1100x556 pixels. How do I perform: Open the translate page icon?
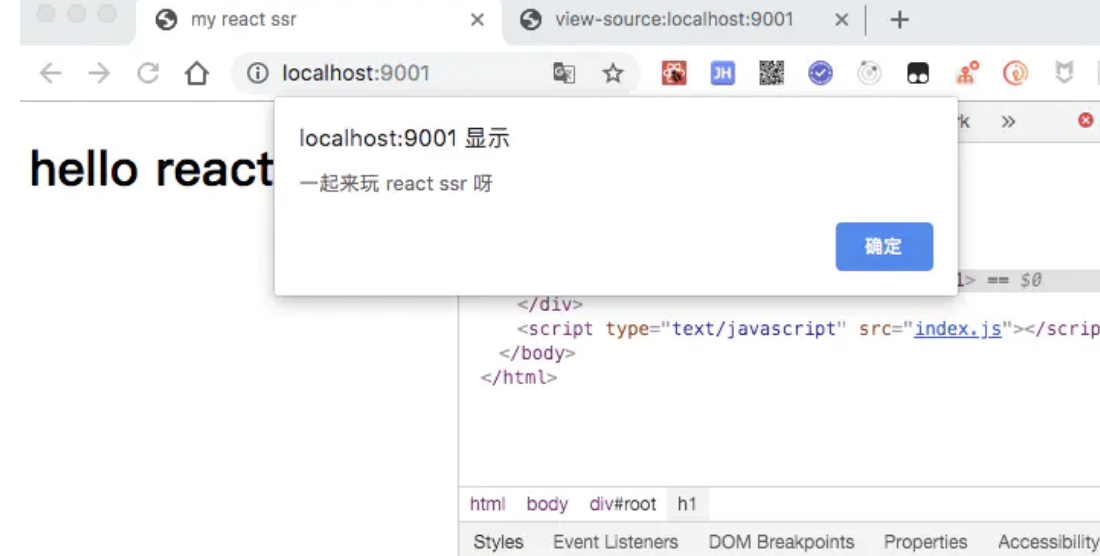564,74
